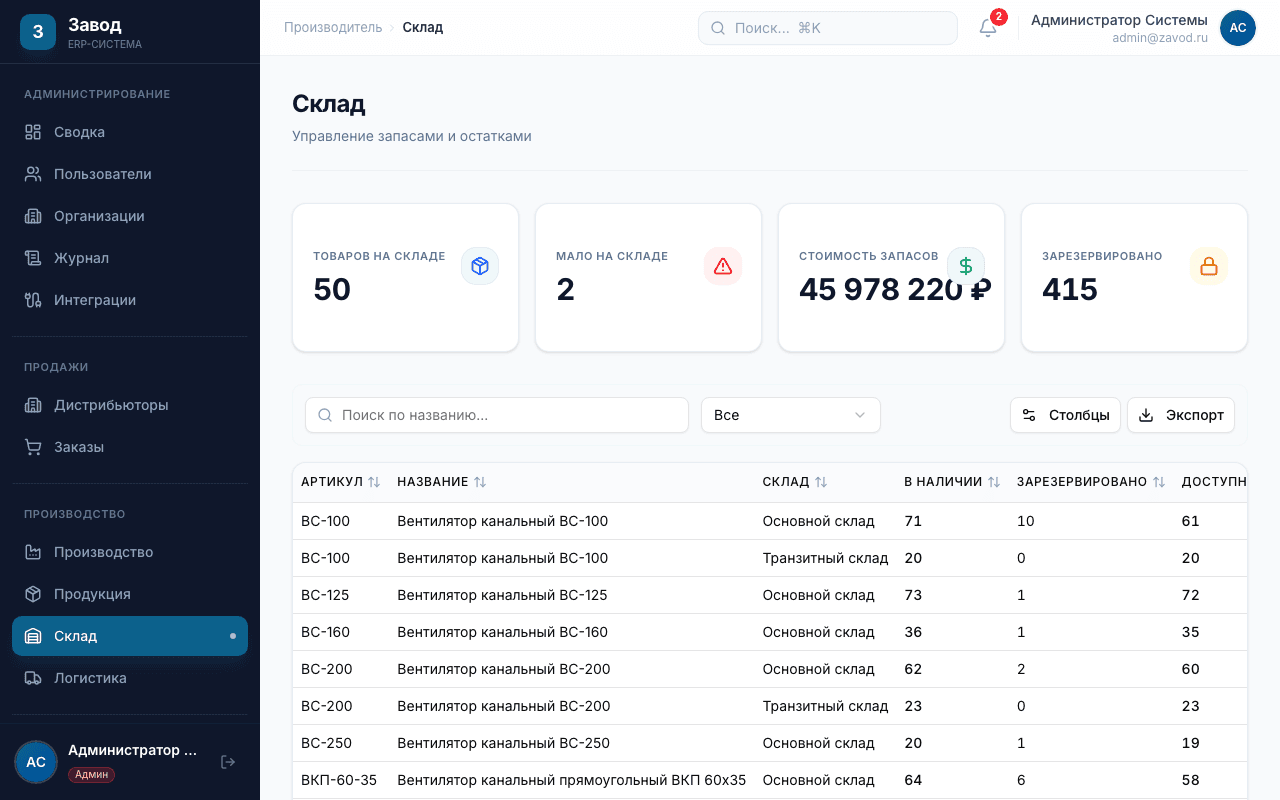Click the AC user avatar in the top bar
This screenshot has height=800, width=1280.
click(x=1237, y=28)
